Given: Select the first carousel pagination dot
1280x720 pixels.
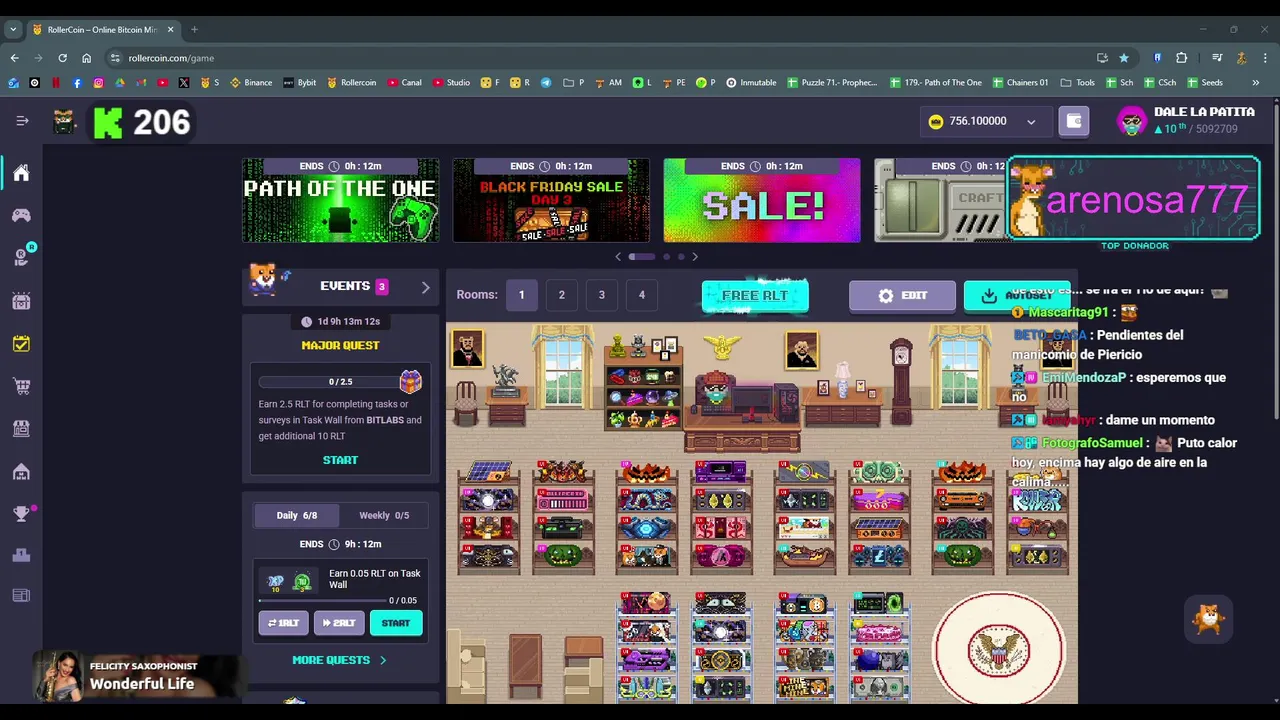Looking at the screenshot, I should [641, 257].
